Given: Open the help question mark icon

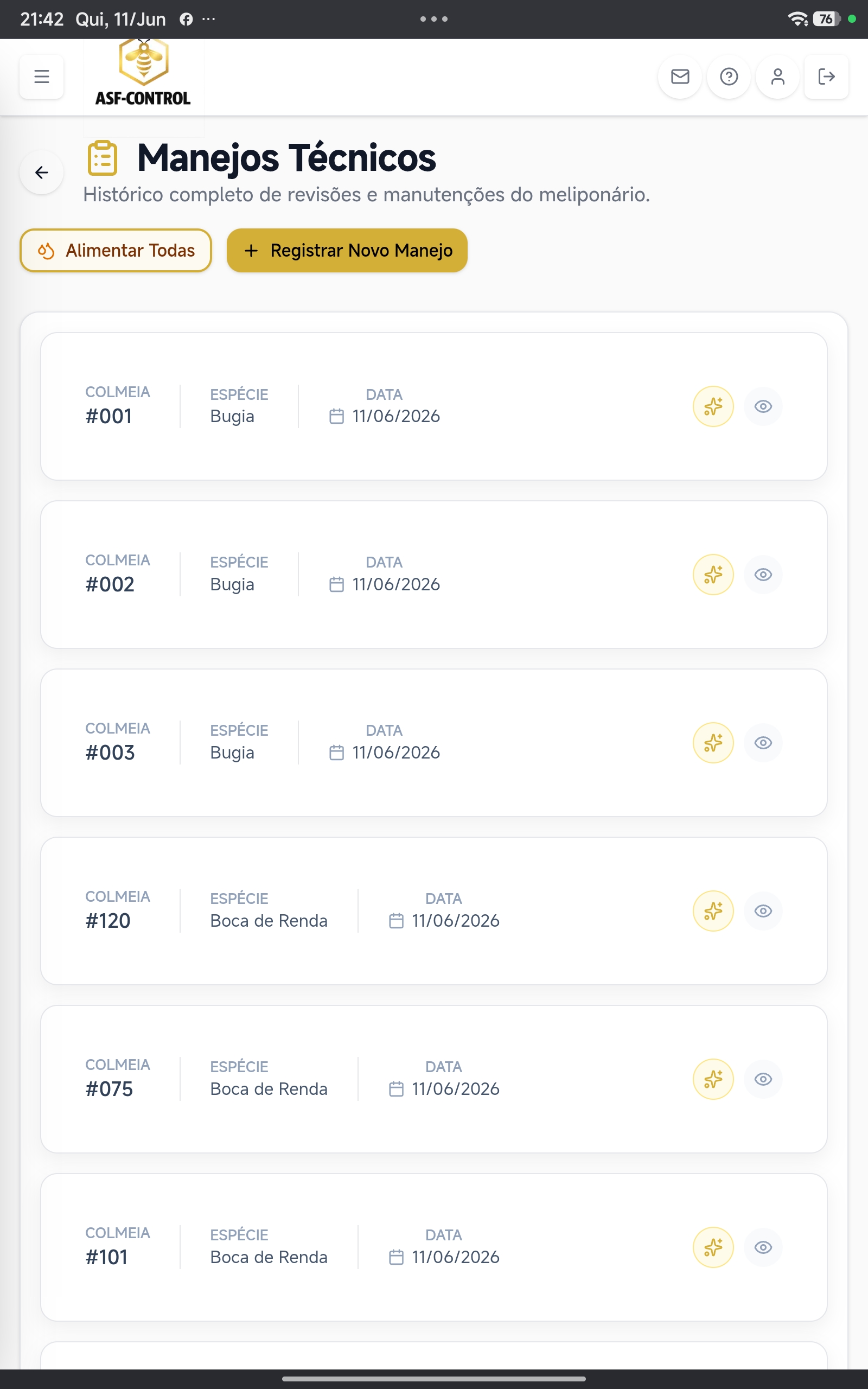Looking at the screenshot, I should [729, 77].
